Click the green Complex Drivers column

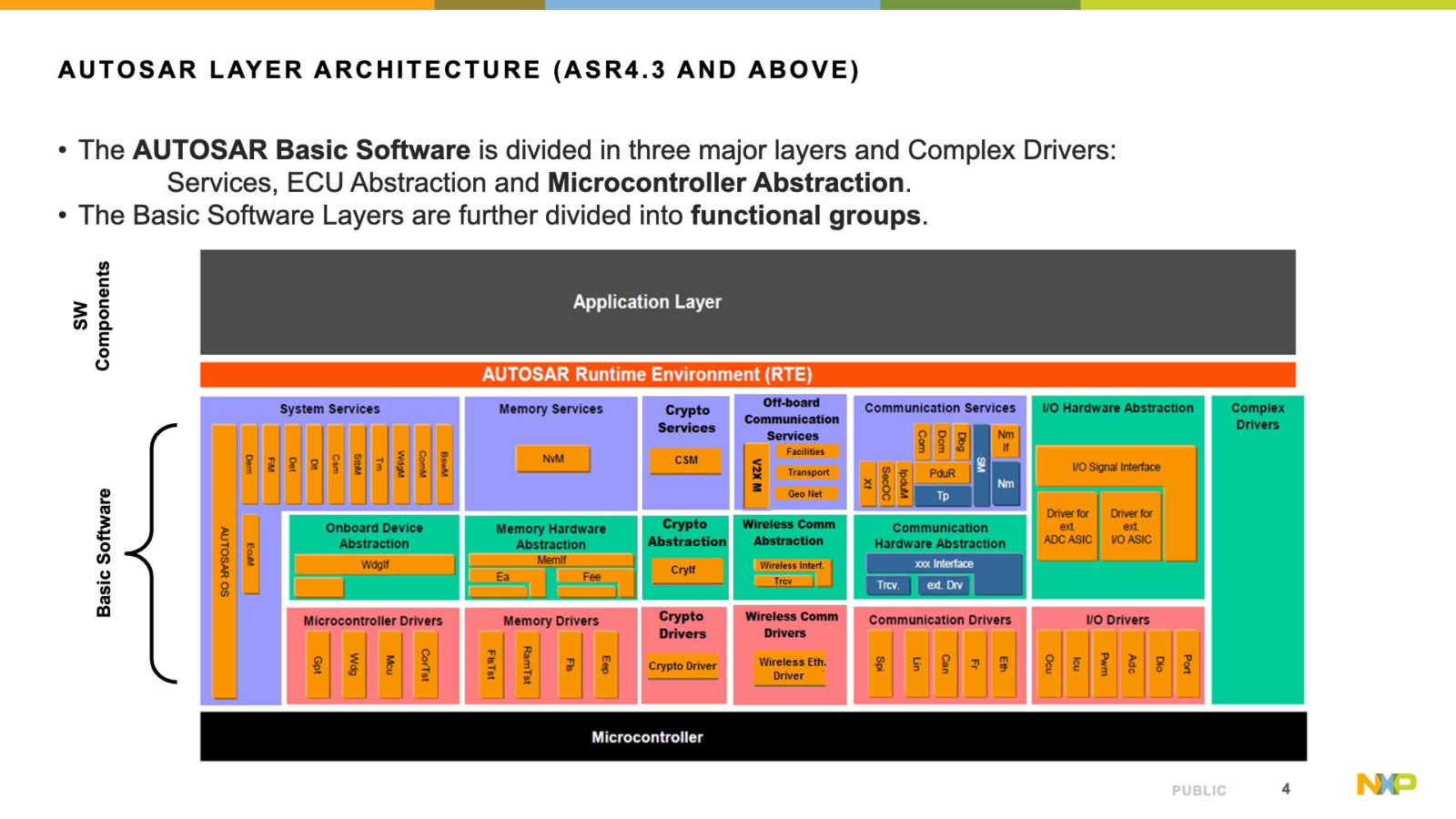1257,564
